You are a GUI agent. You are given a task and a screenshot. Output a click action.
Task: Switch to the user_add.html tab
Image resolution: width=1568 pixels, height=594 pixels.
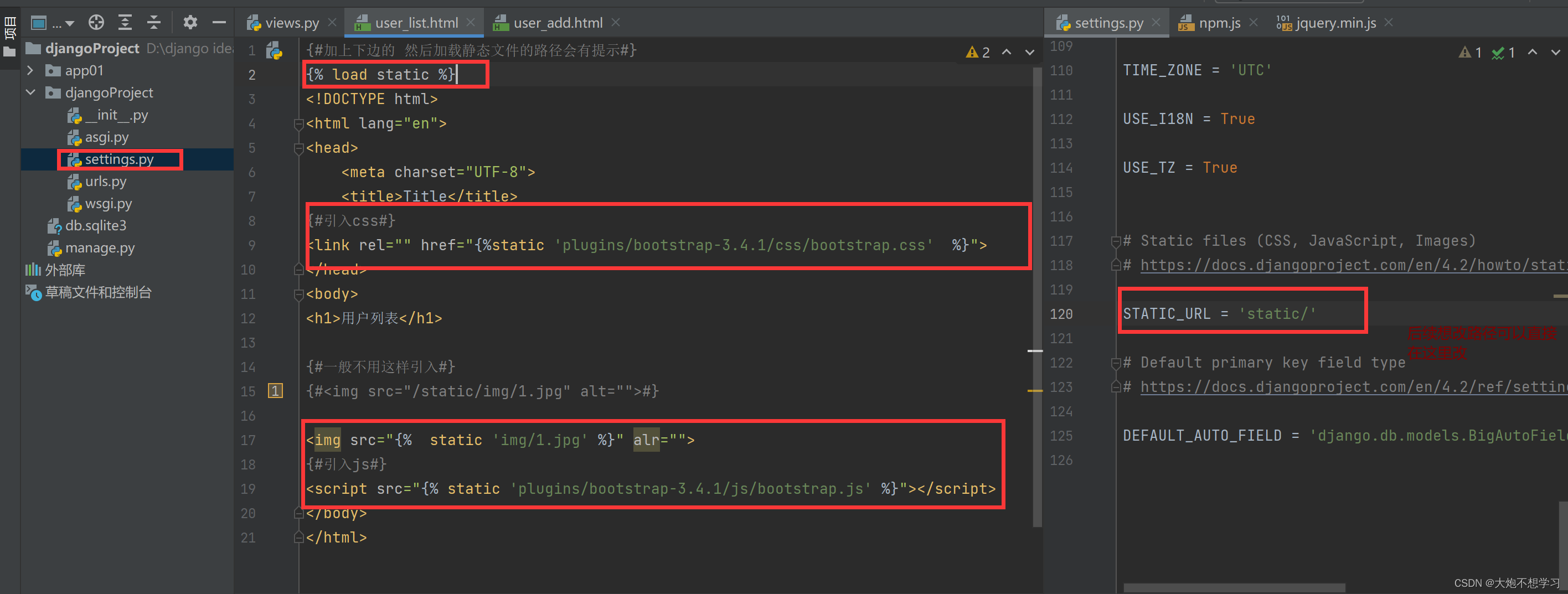click(x=549, y=23)
